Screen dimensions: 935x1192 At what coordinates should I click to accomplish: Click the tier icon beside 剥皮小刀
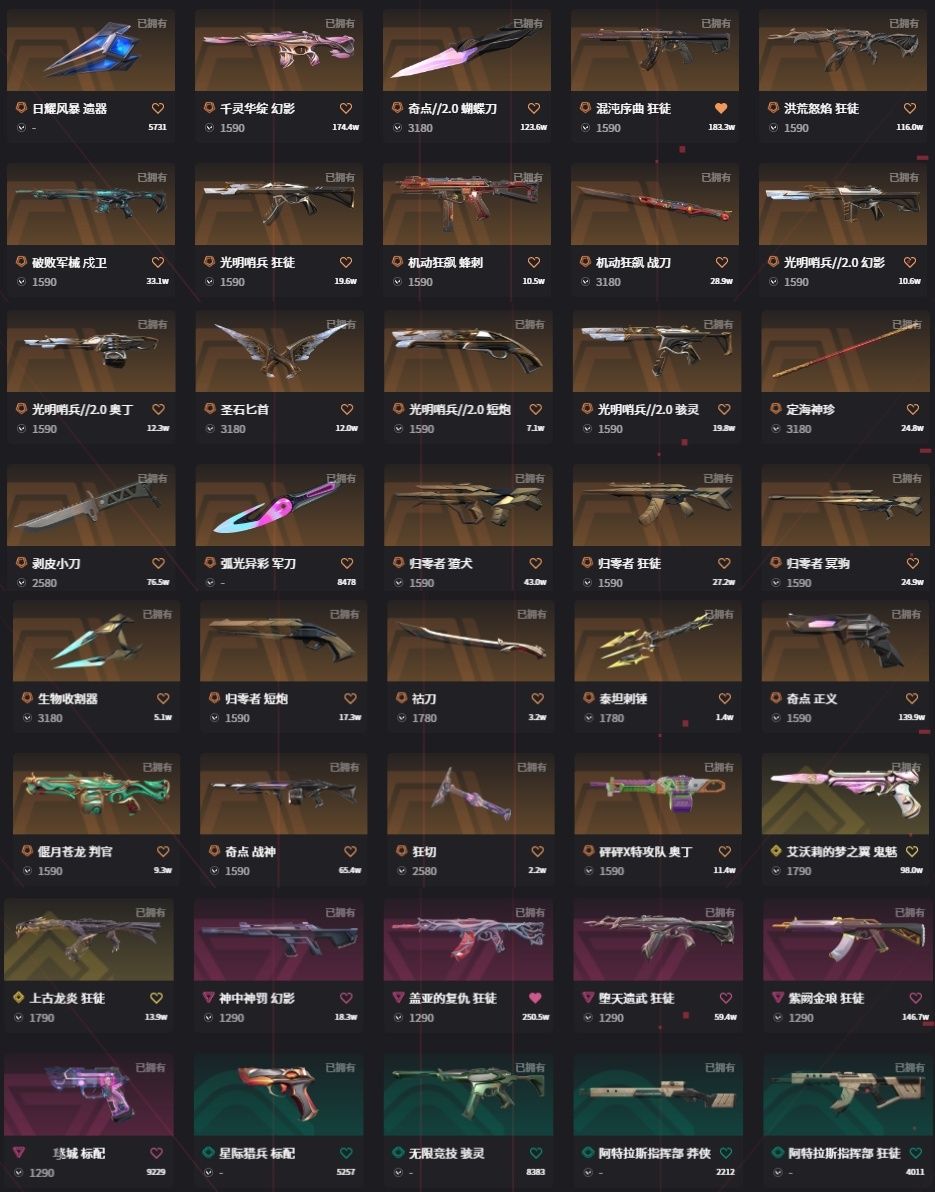(21, 563)
